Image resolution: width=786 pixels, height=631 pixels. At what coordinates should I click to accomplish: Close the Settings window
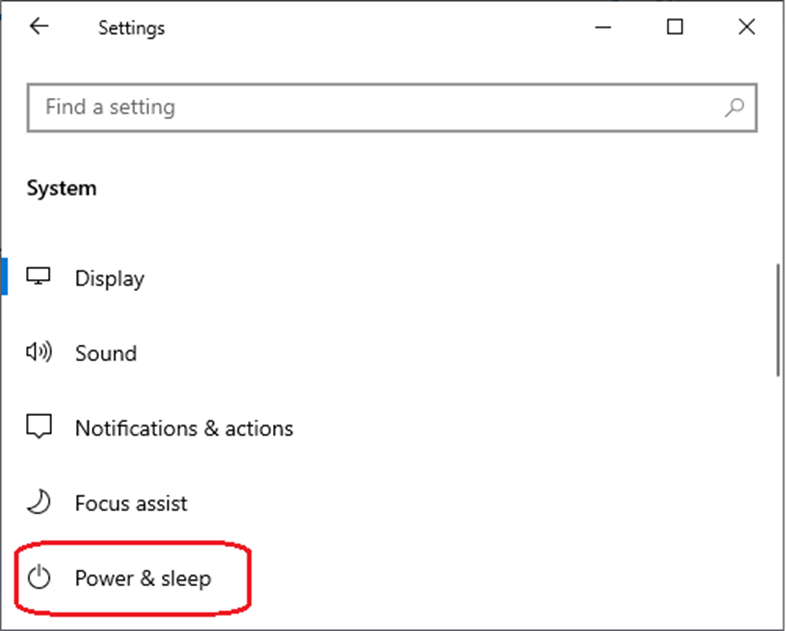[x=747, y=27]
